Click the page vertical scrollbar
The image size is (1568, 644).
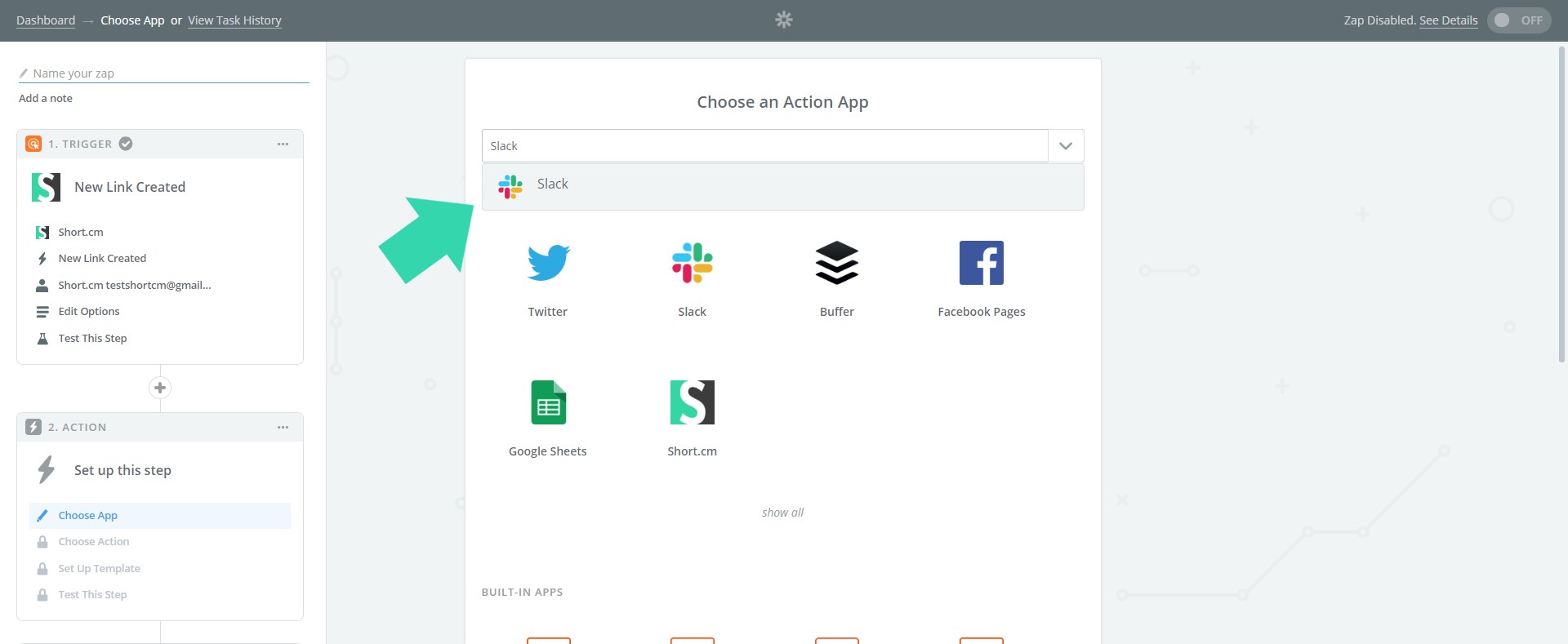tap(1561, 204)
